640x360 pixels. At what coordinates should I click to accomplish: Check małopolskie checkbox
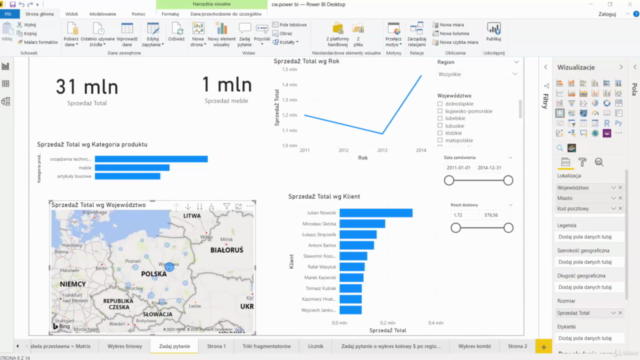pos(440,140)
